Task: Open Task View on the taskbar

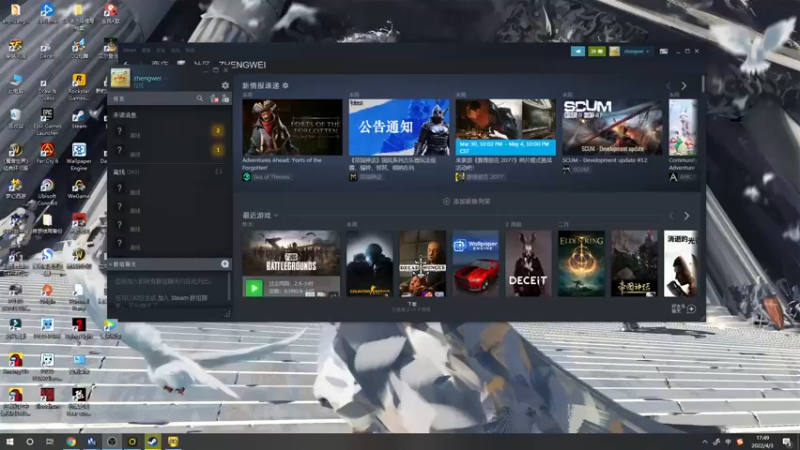Action: coord(49,442)
